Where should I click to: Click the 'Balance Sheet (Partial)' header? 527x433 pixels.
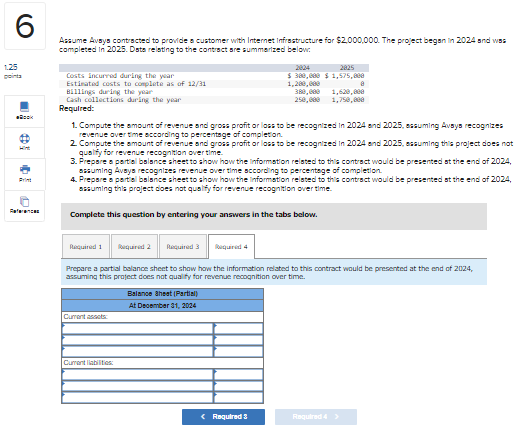[162, 294]
